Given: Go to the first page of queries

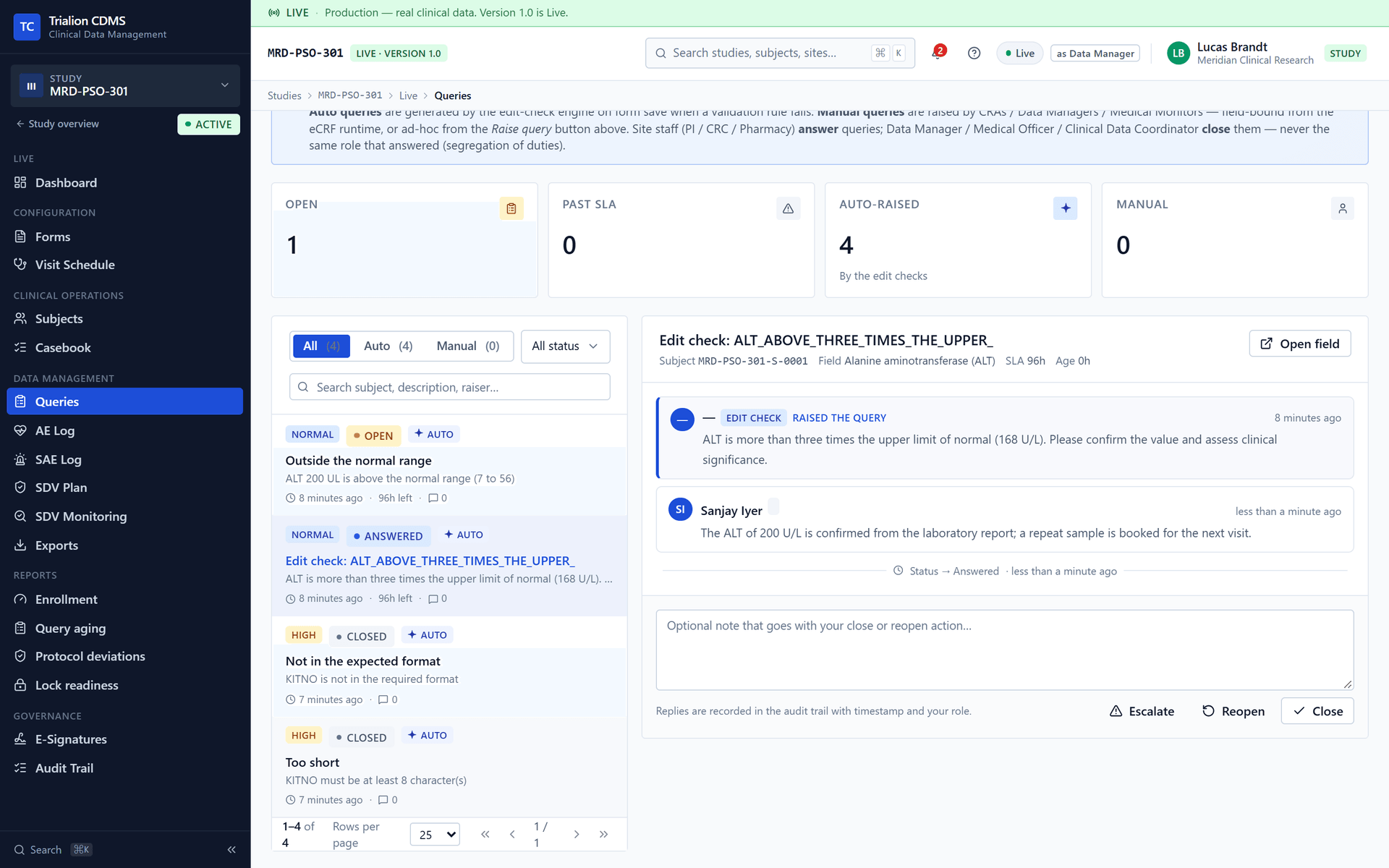Looking at the screenshot, I should (x=485, y=834).
